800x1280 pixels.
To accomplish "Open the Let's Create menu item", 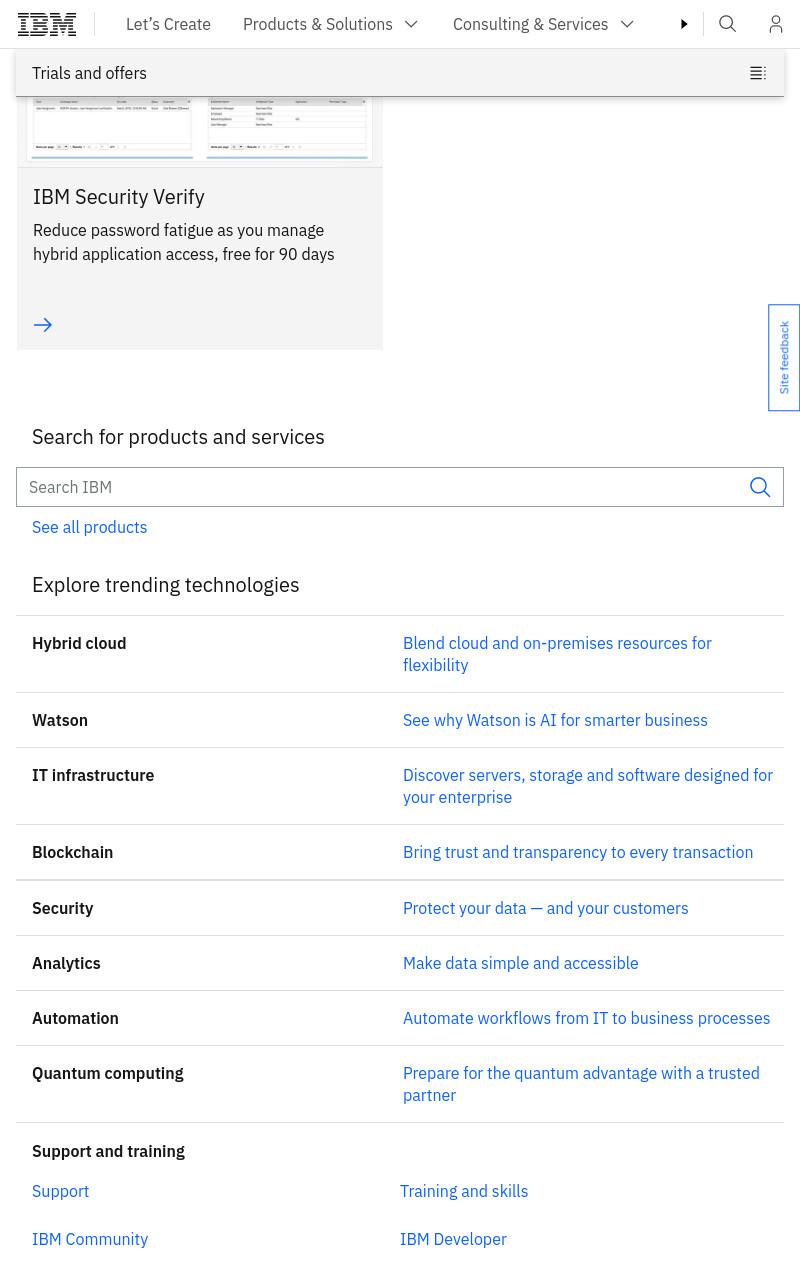I will [x=168, y=24].
